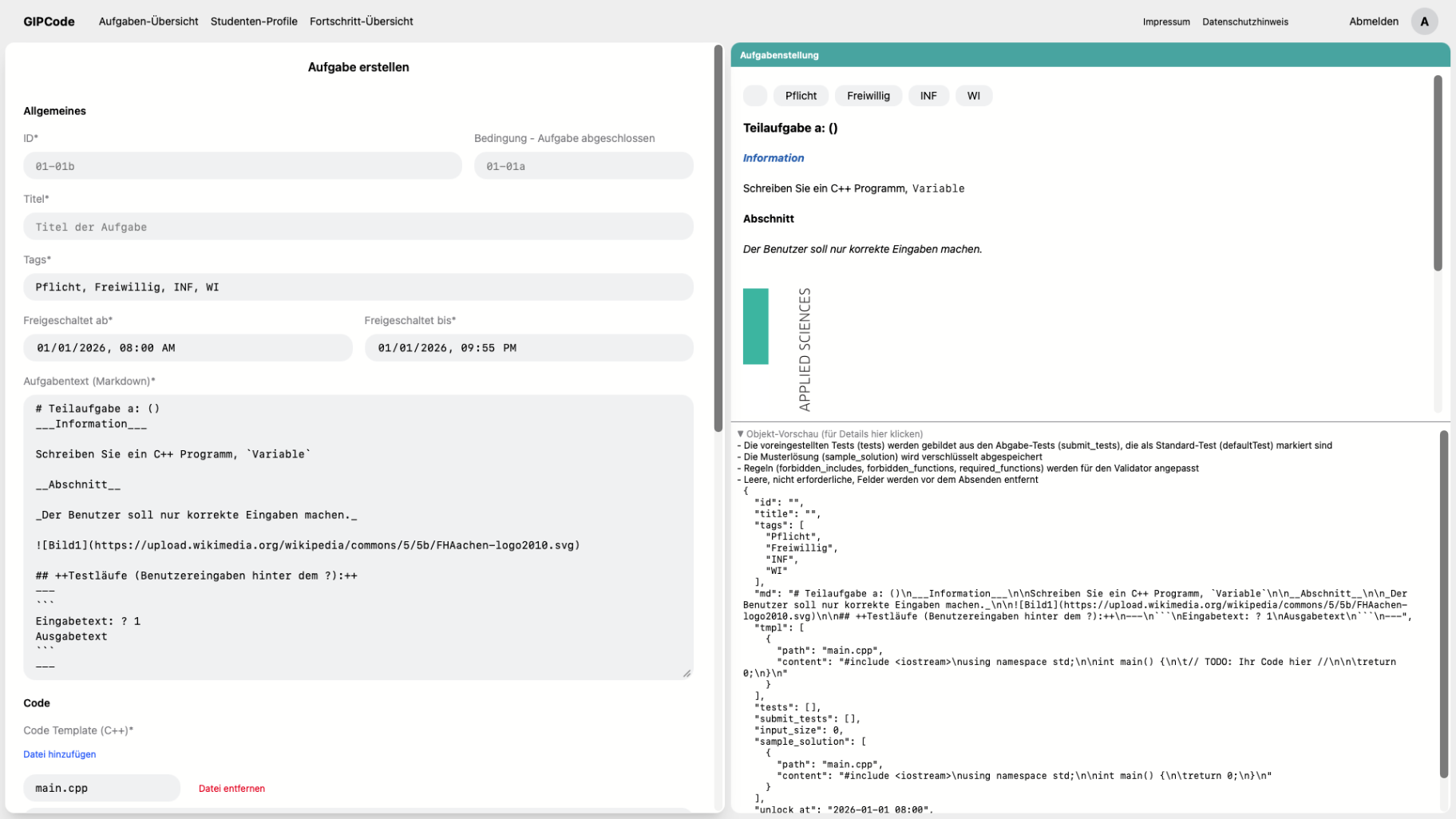Viewport: 1456px width, 819px height.
Task: Click the 'Code' section heading
Action: pyautogui.click(x=37, y=703)
